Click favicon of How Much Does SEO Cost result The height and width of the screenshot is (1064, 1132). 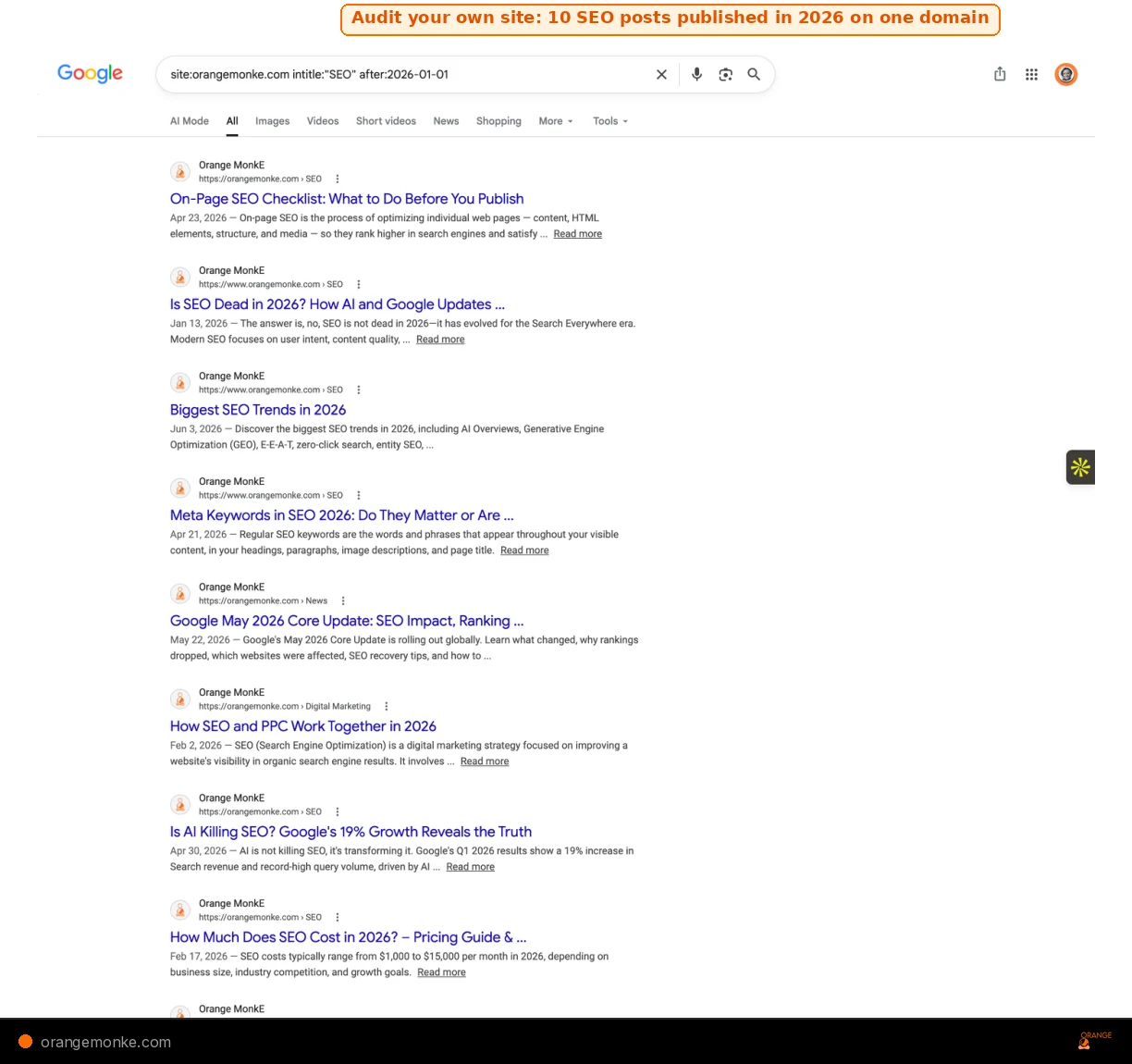(x=180, y=910)
